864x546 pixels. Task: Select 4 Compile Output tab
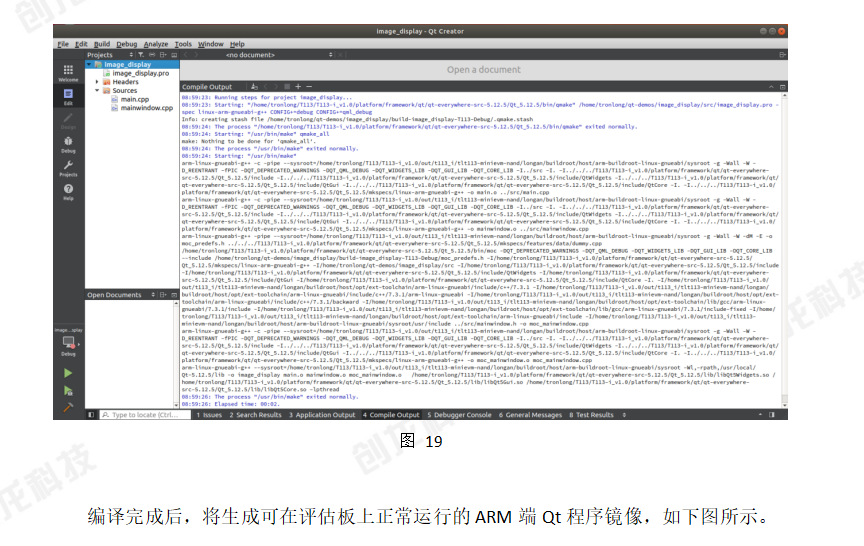(x=391, y=415)
